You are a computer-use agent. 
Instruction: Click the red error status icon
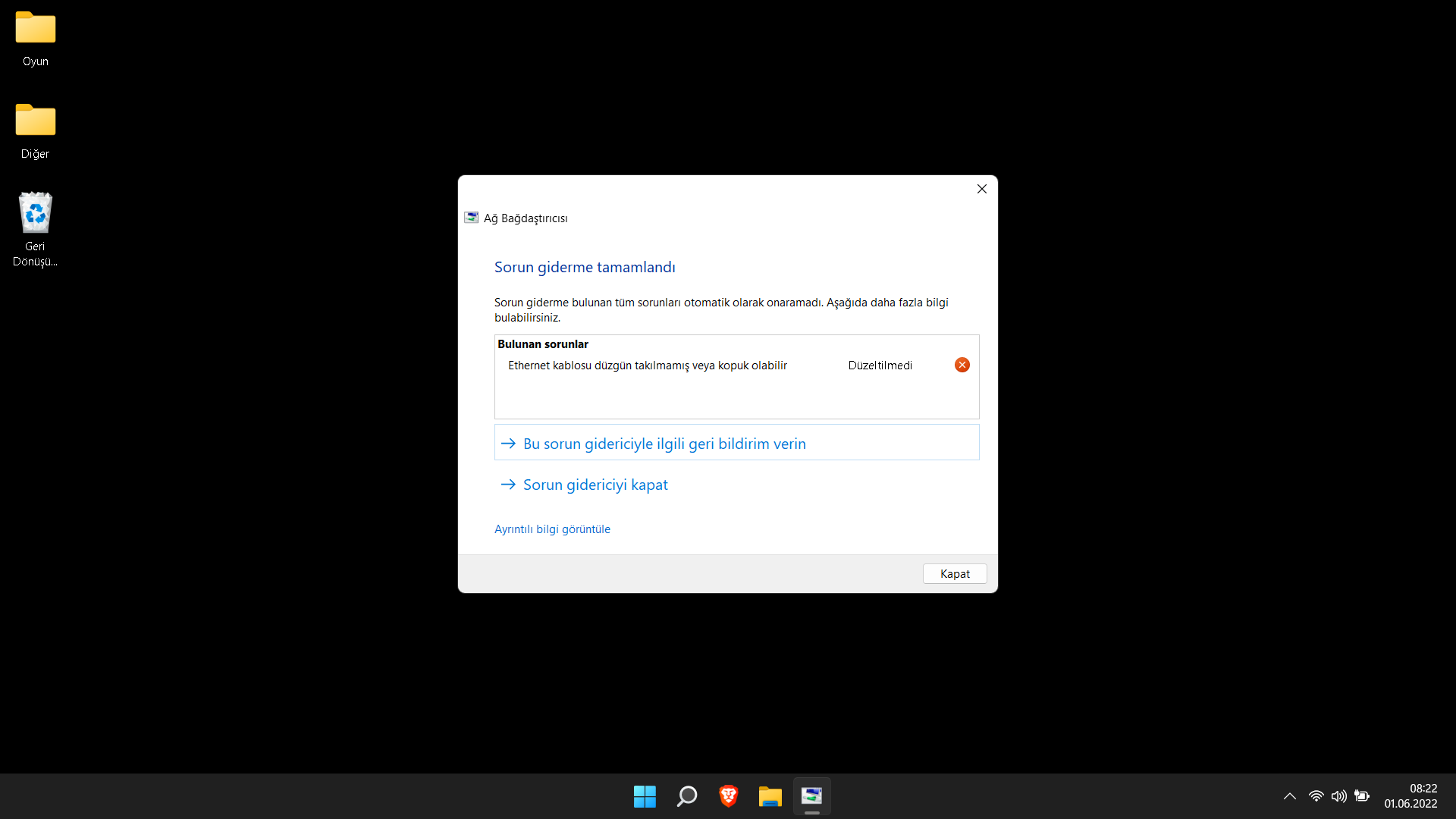pos(962,366)
